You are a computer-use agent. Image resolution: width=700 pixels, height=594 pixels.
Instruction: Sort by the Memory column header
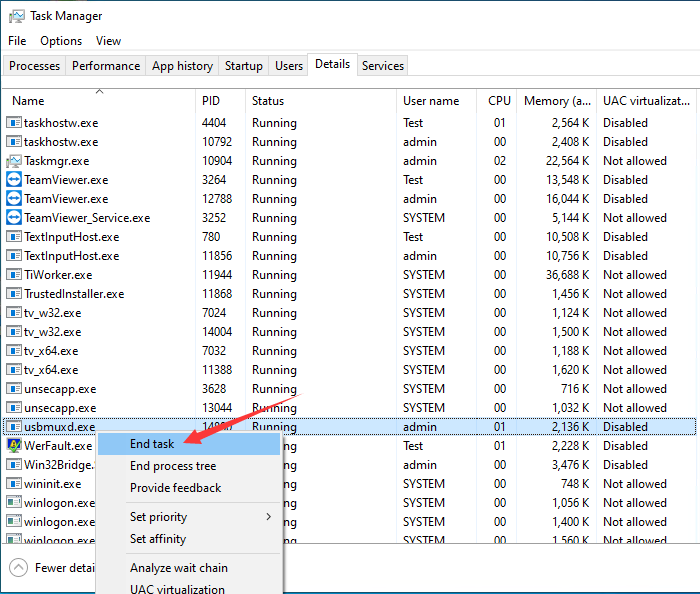point(557,100)
